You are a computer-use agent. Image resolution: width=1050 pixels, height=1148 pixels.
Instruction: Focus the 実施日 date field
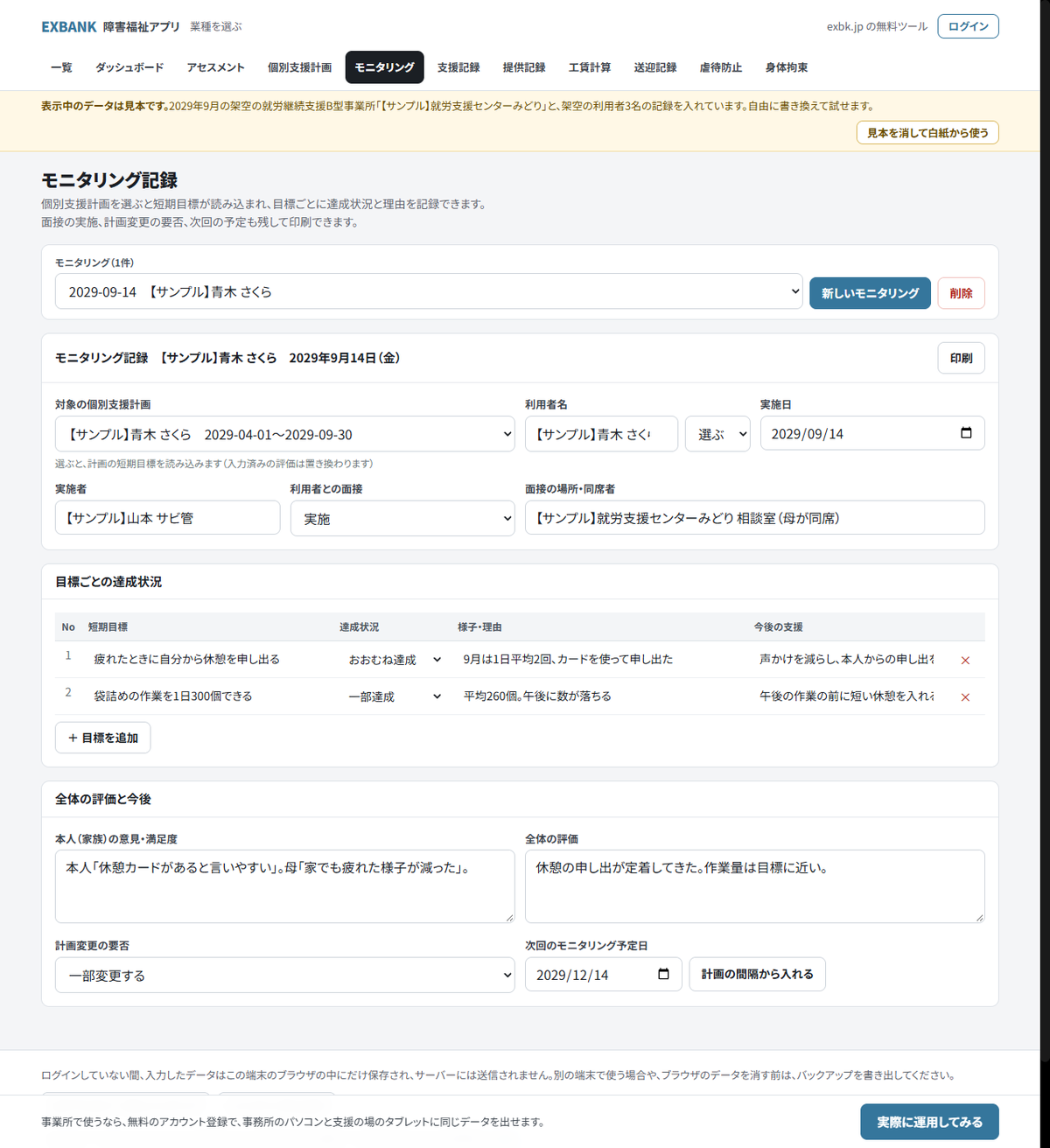pyautogui.click(x=872, y=433)
